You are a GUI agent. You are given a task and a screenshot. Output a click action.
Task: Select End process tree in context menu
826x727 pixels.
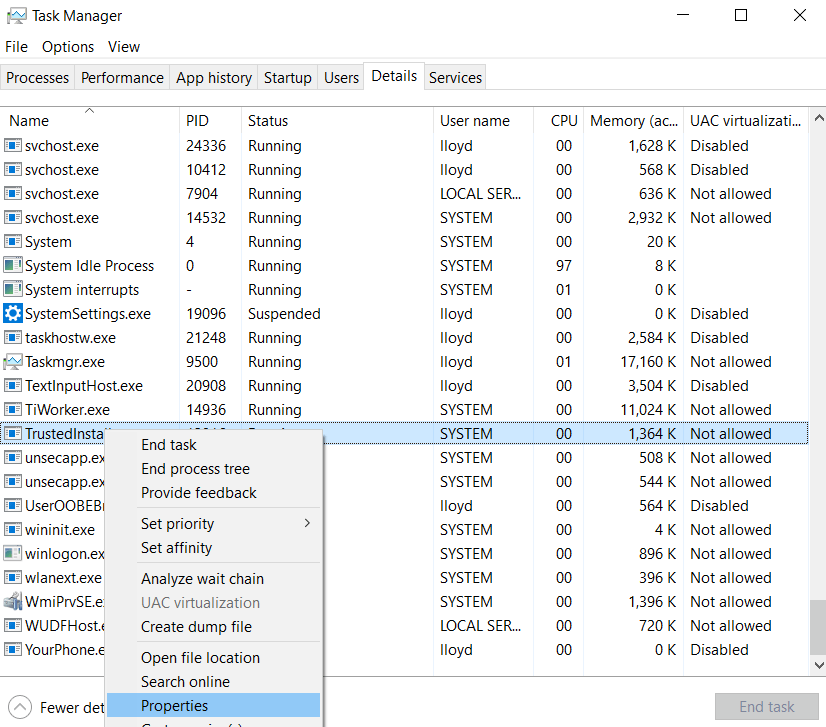click(196, 469)
